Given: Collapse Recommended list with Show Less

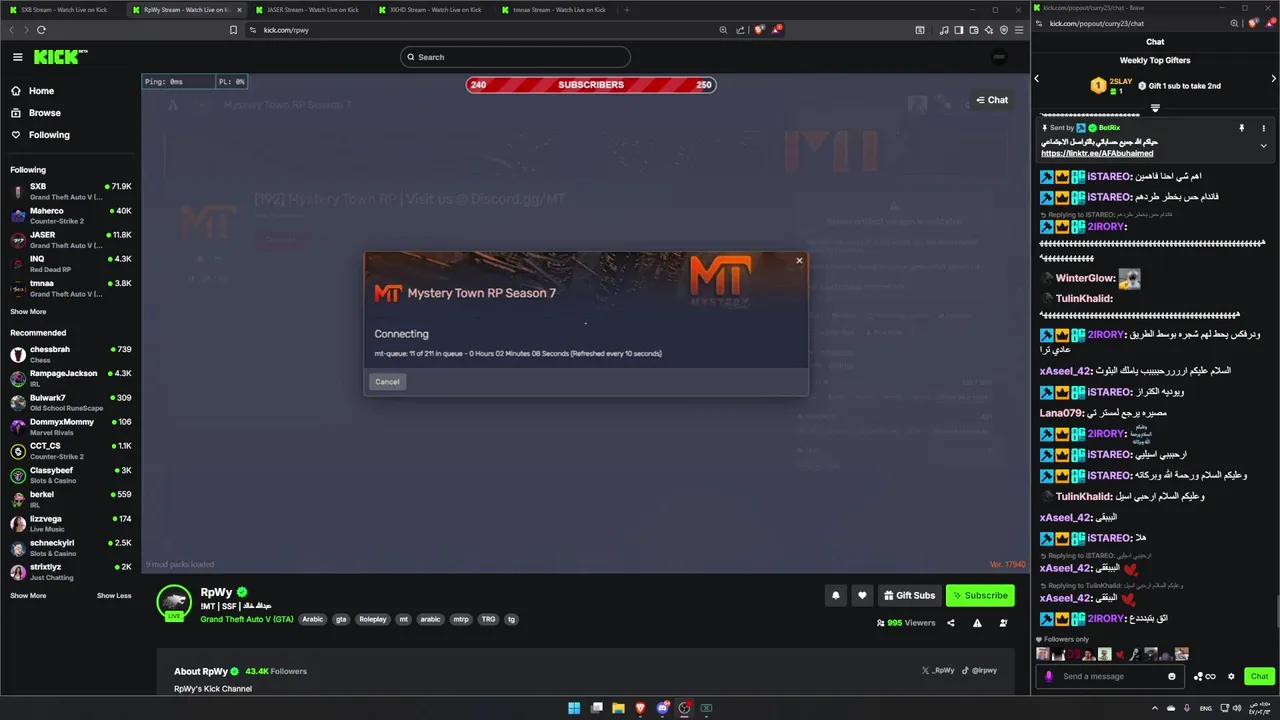Looking at the screenshot, I should 114,596.
